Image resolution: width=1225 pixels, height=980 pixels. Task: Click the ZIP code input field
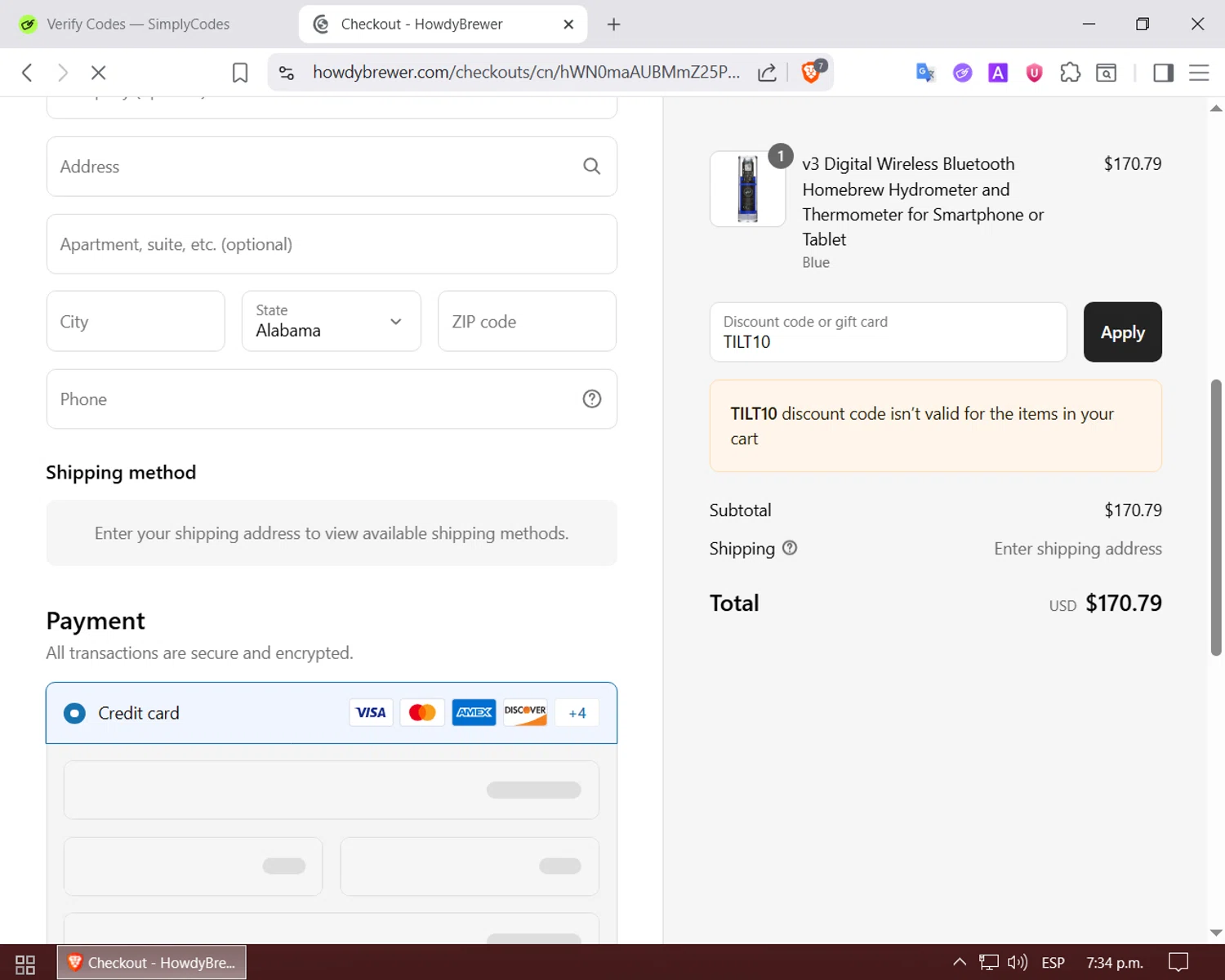pyautogui.click(x=527, y=321)
